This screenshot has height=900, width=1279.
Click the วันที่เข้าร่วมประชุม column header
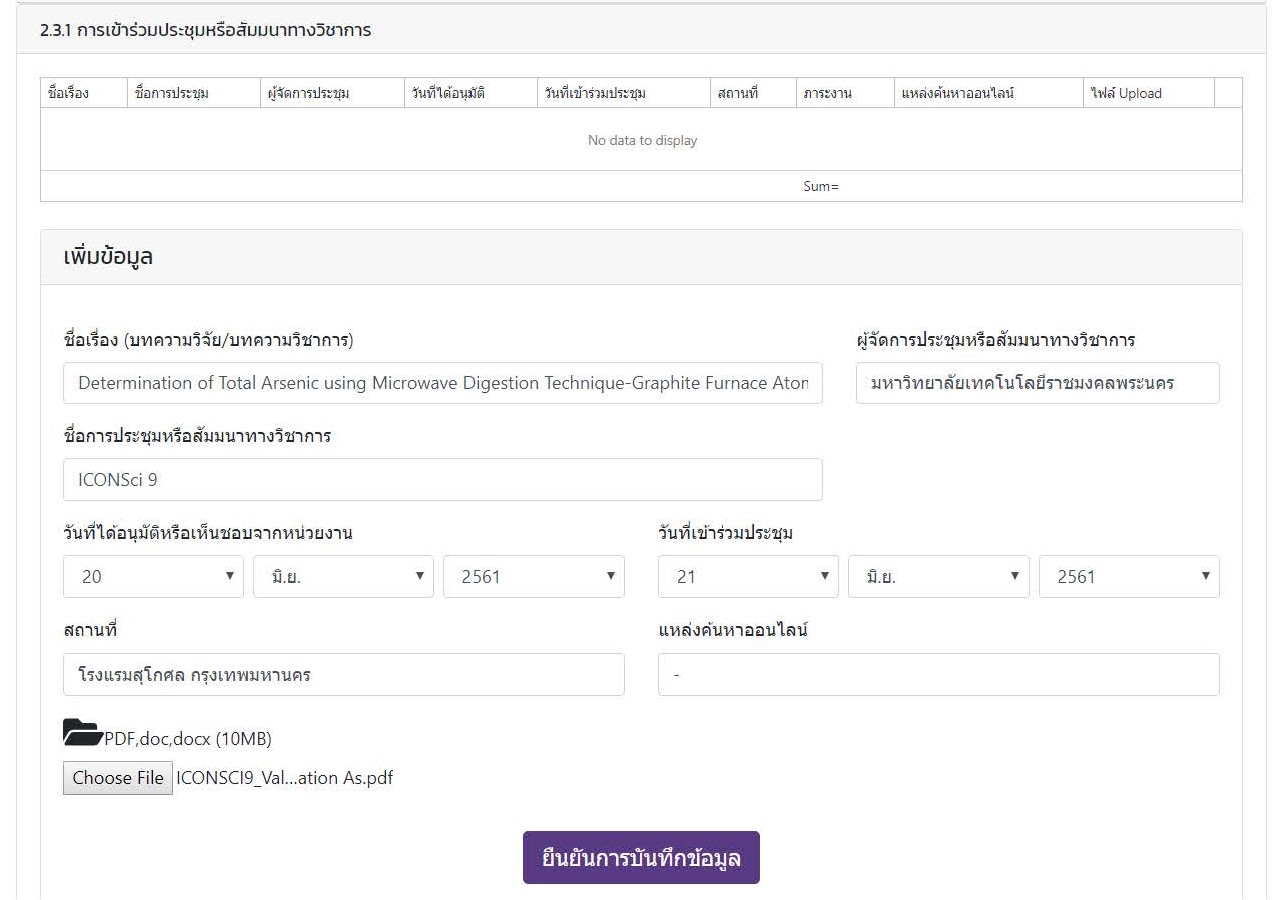click(595, 93)
